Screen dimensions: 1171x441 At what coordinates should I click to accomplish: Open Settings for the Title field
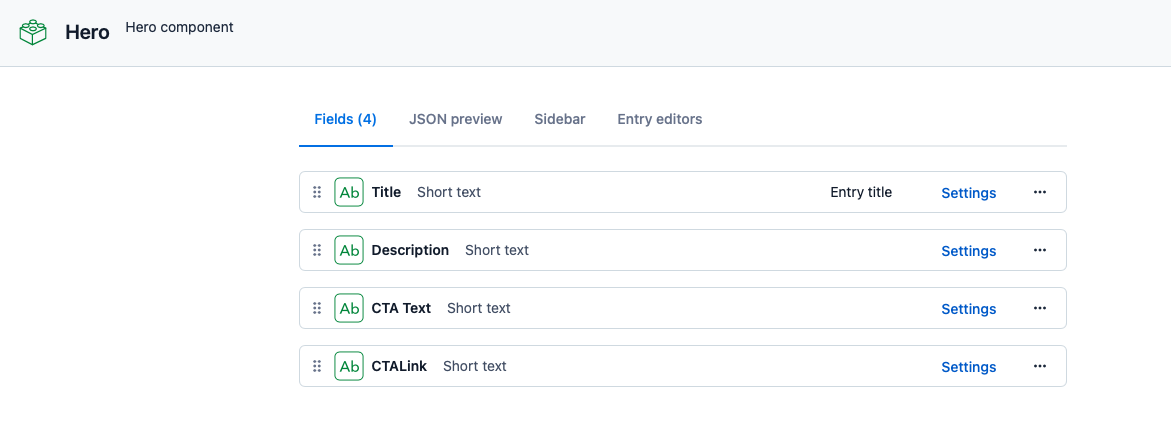[969, 193]
